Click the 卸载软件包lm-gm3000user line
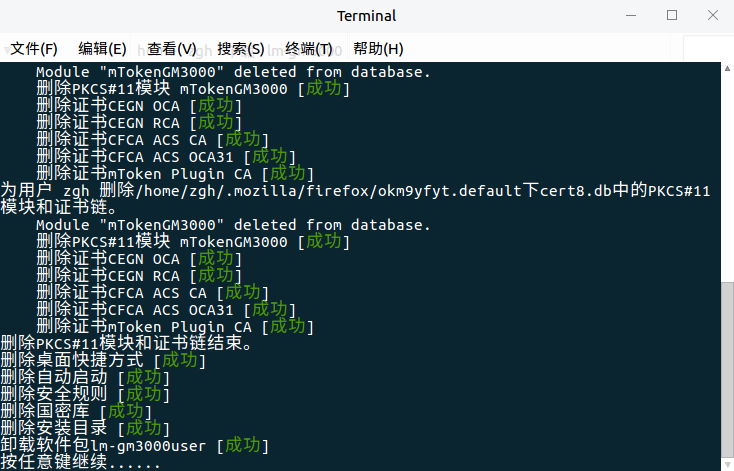The image size is (734, 471). tap(135, 445)
